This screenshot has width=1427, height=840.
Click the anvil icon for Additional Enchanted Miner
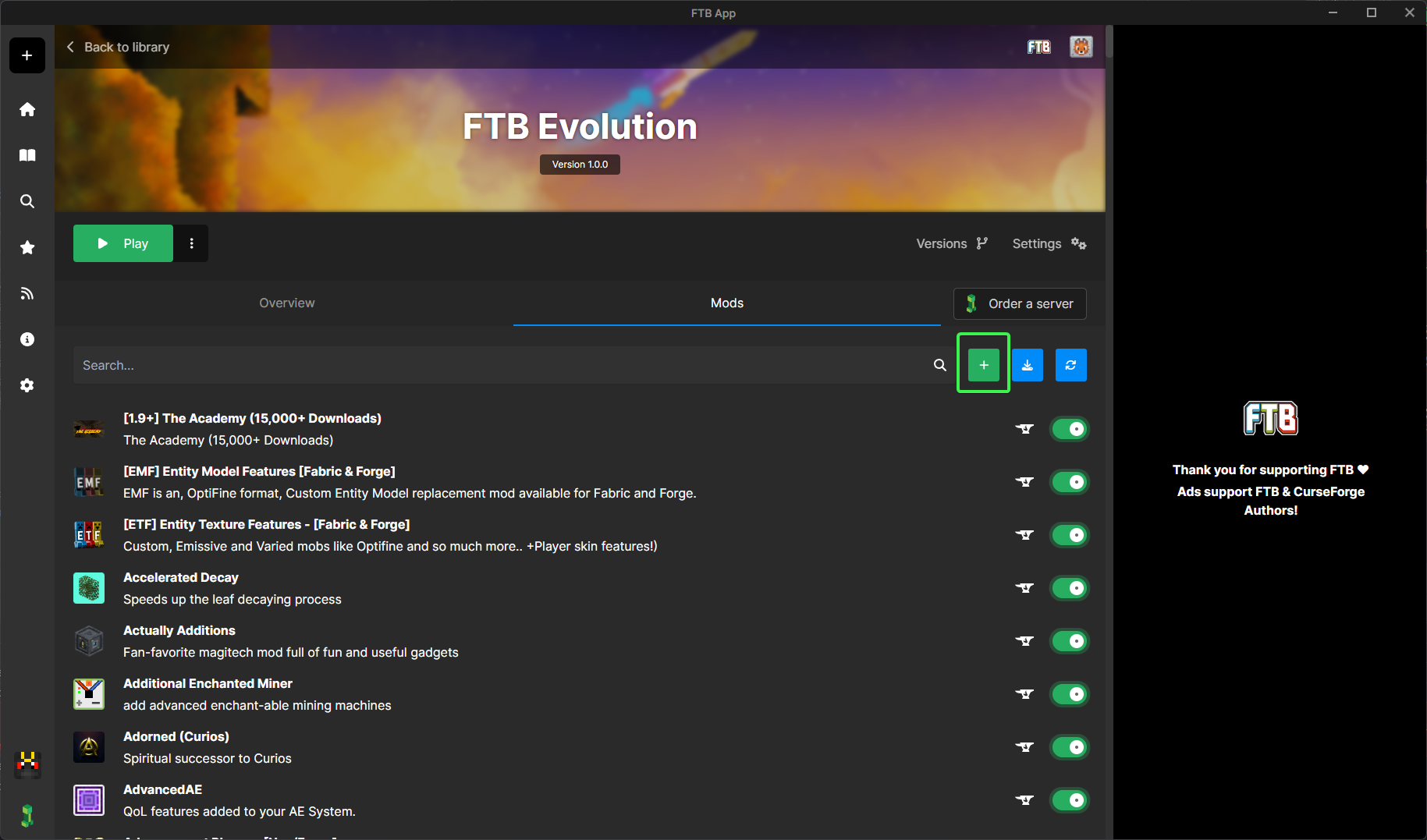pos(1024,694)
